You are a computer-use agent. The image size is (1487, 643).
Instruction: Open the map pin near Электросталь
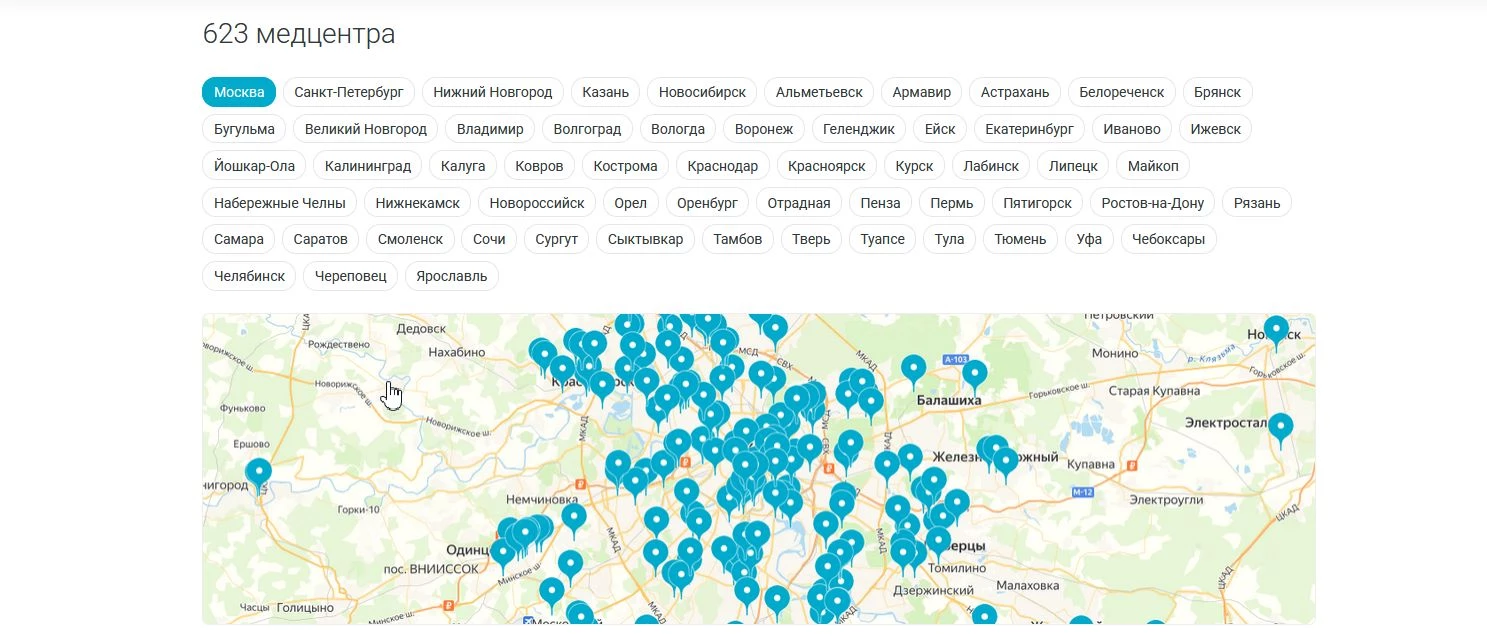pos(1280,428)
